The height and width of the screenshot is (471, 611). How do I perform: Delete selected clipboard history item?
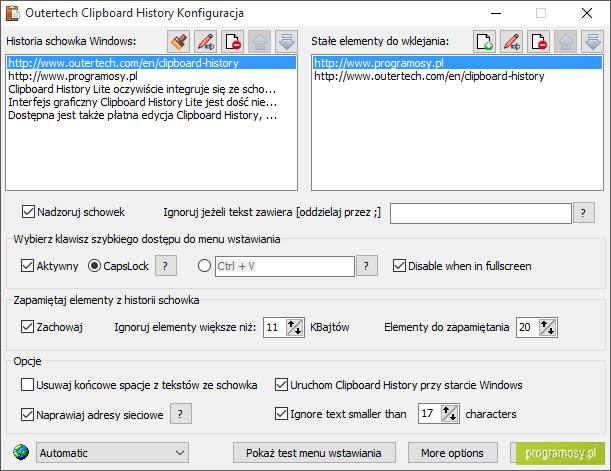point(233,41)
